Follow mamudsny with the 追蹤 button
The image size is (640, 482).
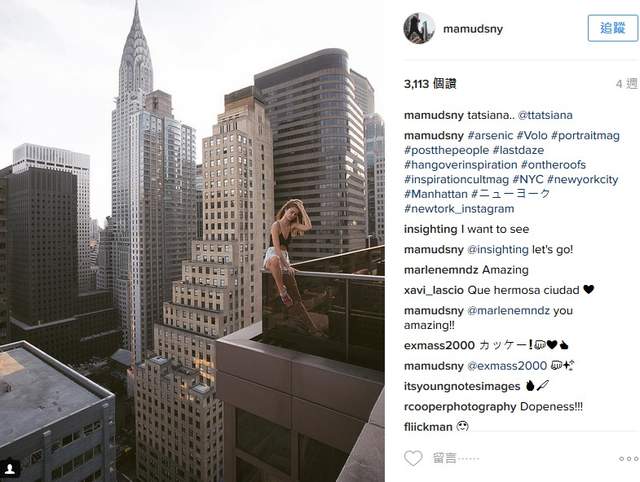tap(613, 28)
